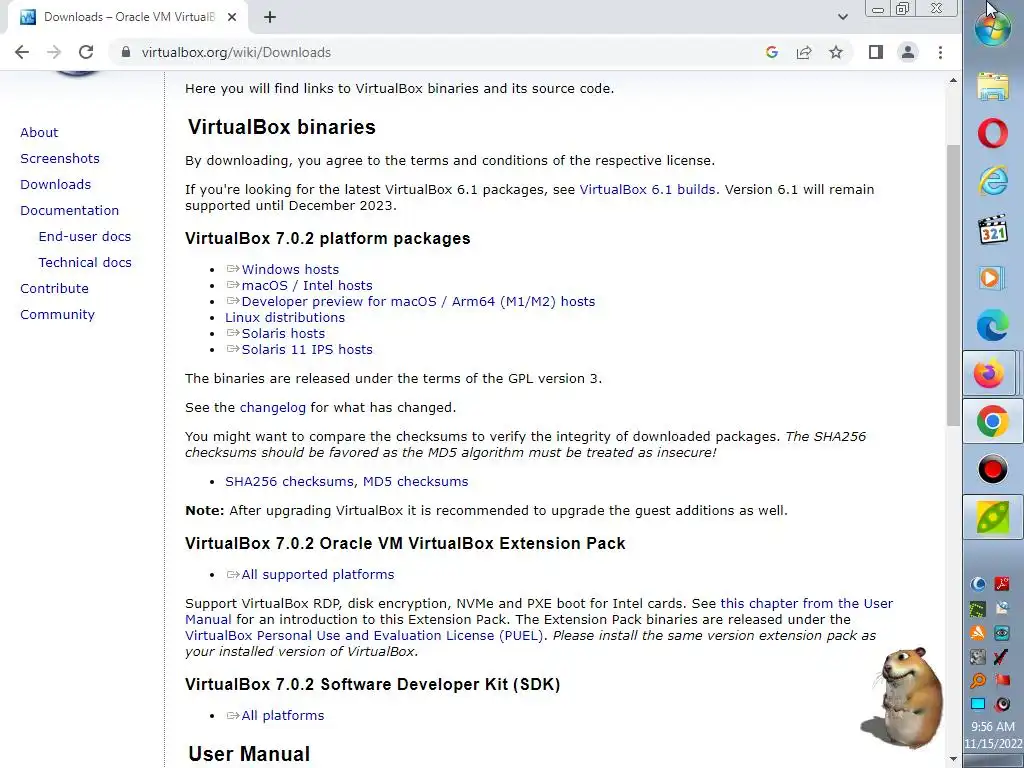Click the macOS / Intel hosts link
Viewport: 1024px width, 768px height.
307,285
